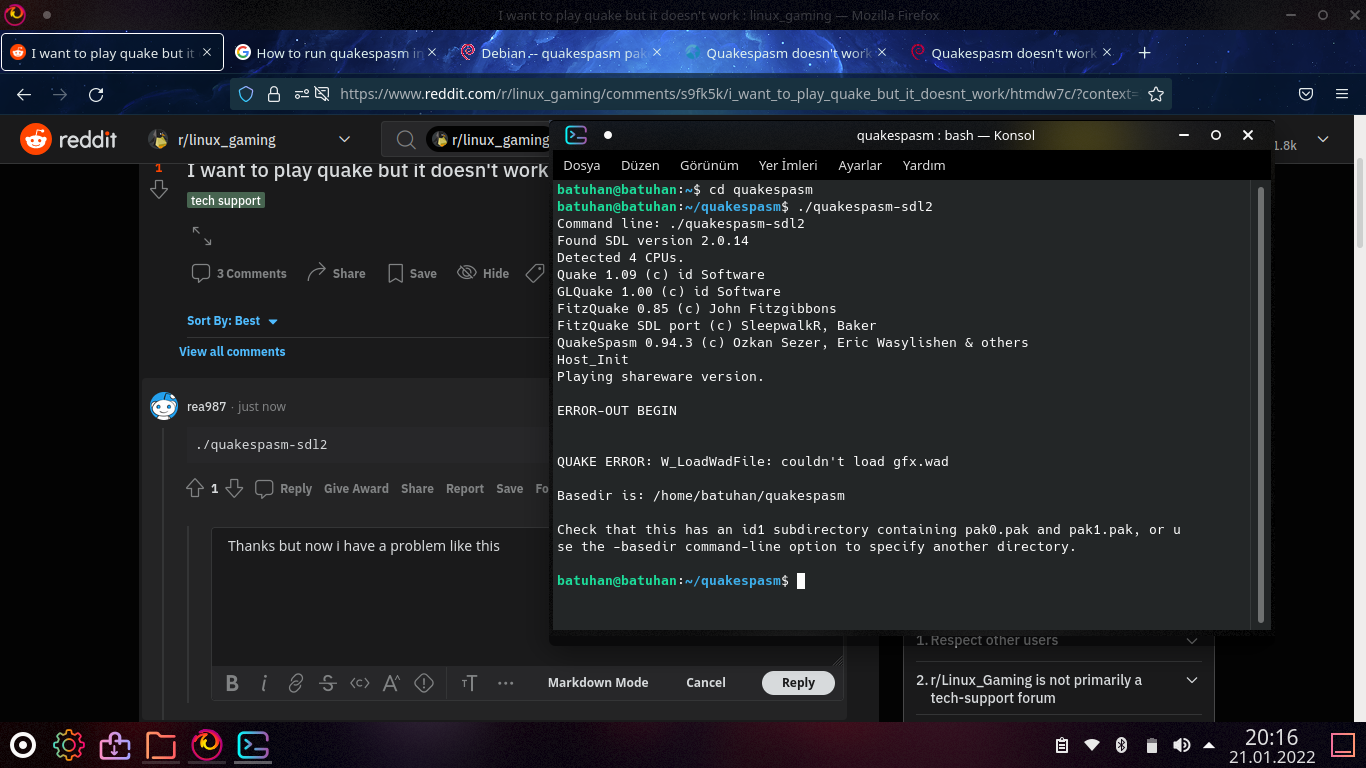Screen dimensions: 1366x768
Task: Cancel the reply draft
Action: pyautogui.click(x=706, y=683)
